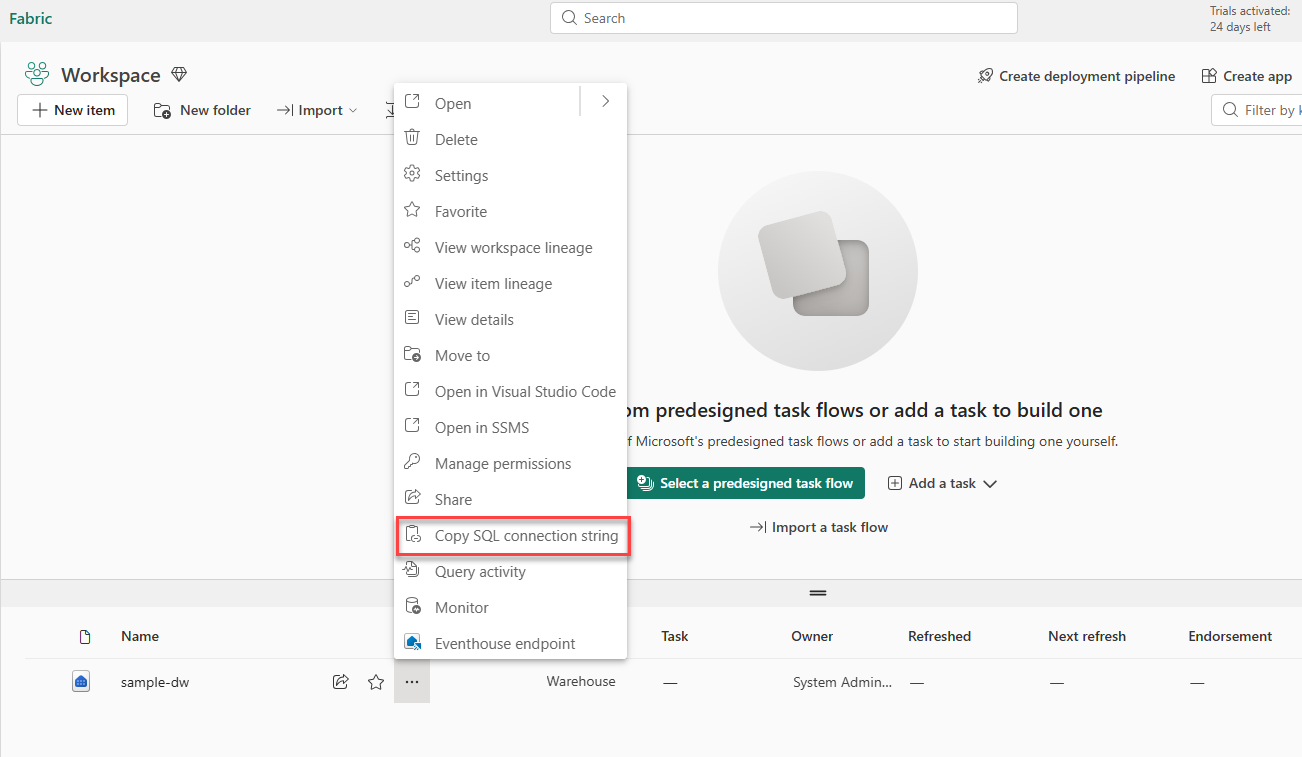Open the Create app option
1302x757 pixels.
1246,76
